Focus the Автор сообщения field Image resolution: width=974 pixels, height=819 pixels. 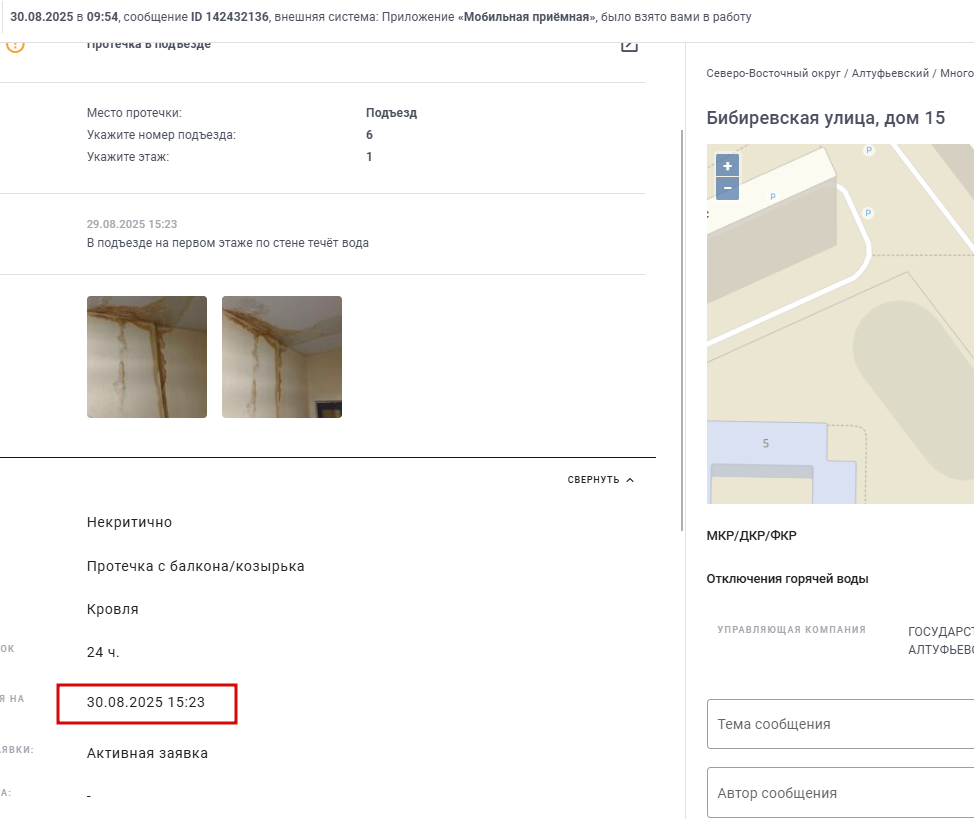840,793
